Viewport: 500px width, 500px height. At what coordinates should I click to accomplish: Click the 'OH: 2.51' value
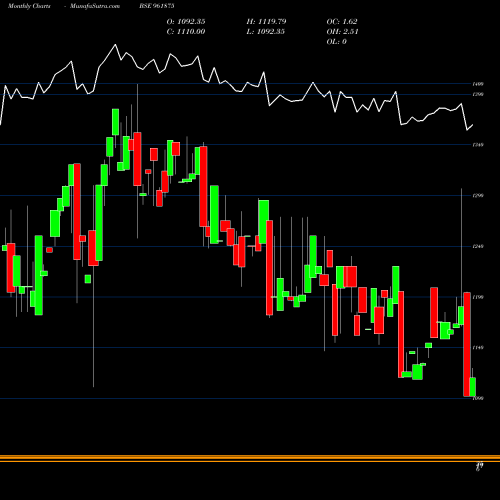coord(342,32)
